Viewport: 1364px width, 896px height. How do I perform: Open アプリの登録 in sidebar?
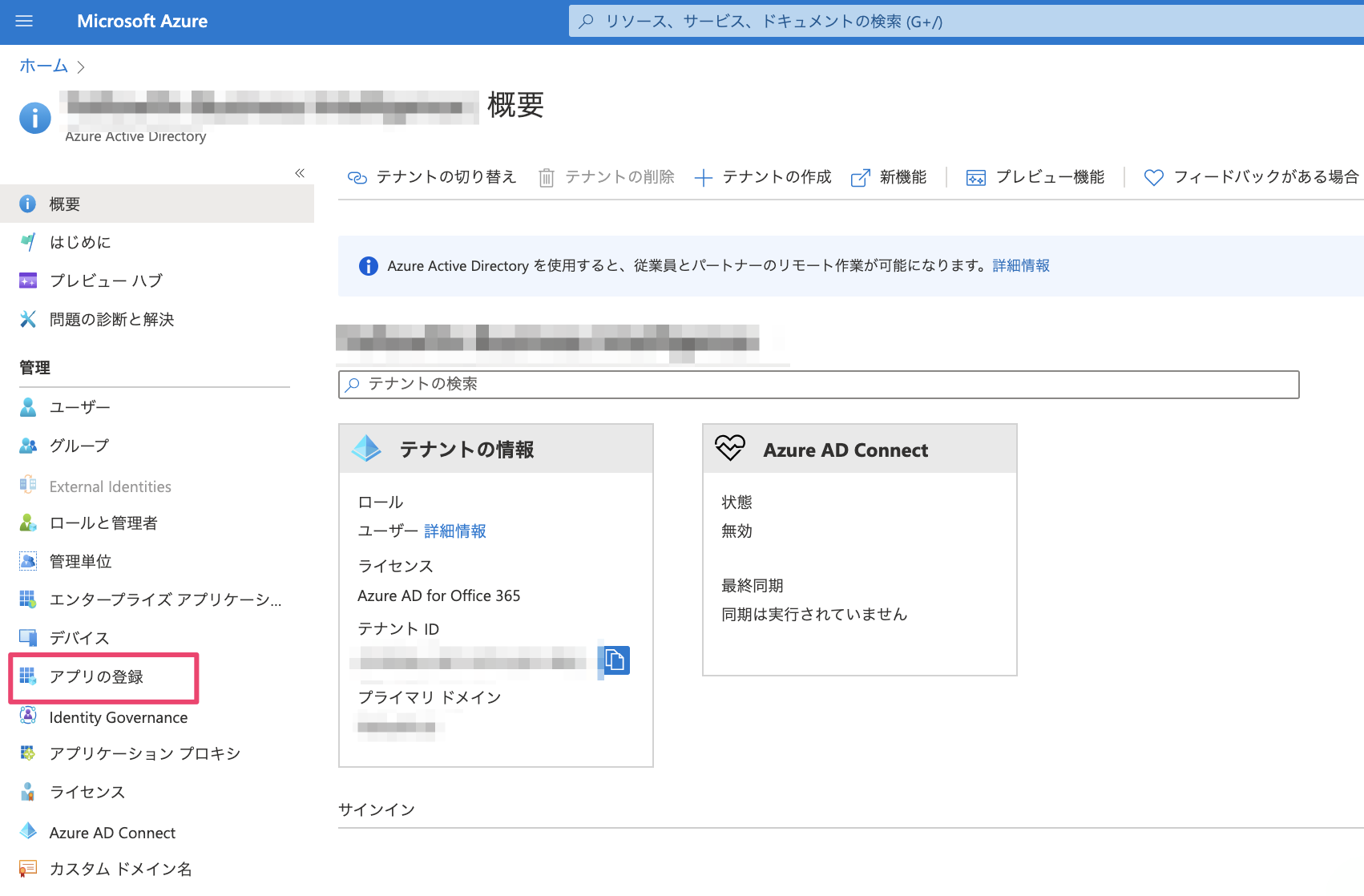click(x=96, y=677)
